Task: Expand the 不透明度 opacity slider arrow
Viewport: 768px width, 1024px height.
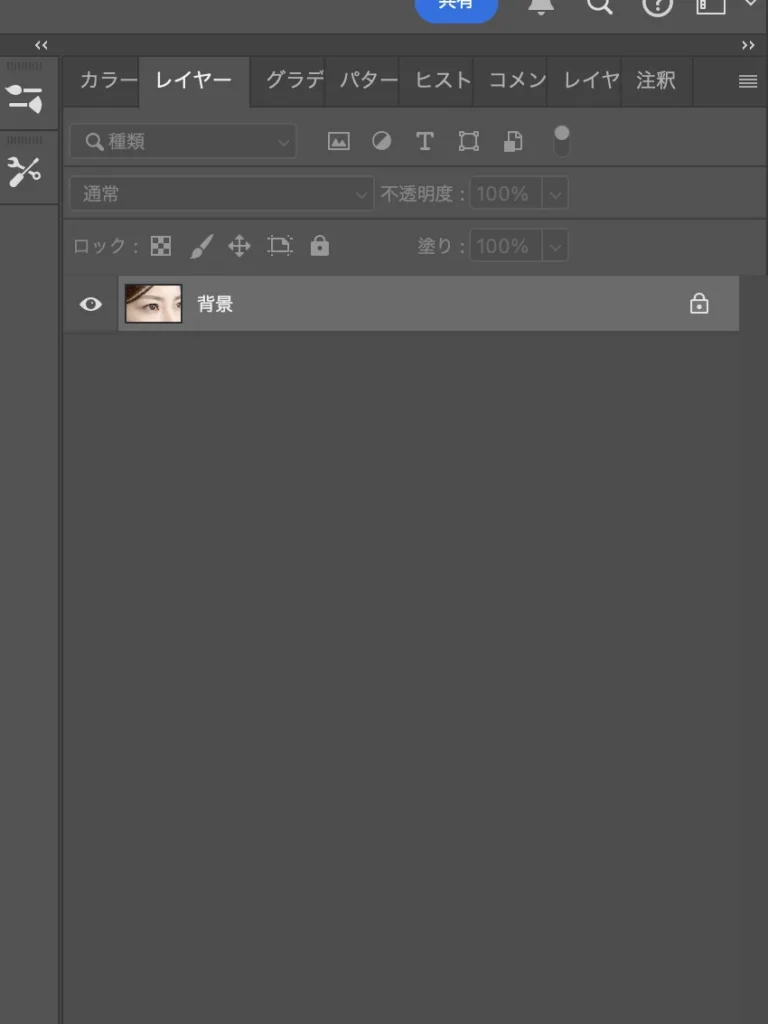Action: tap(555, 194)
